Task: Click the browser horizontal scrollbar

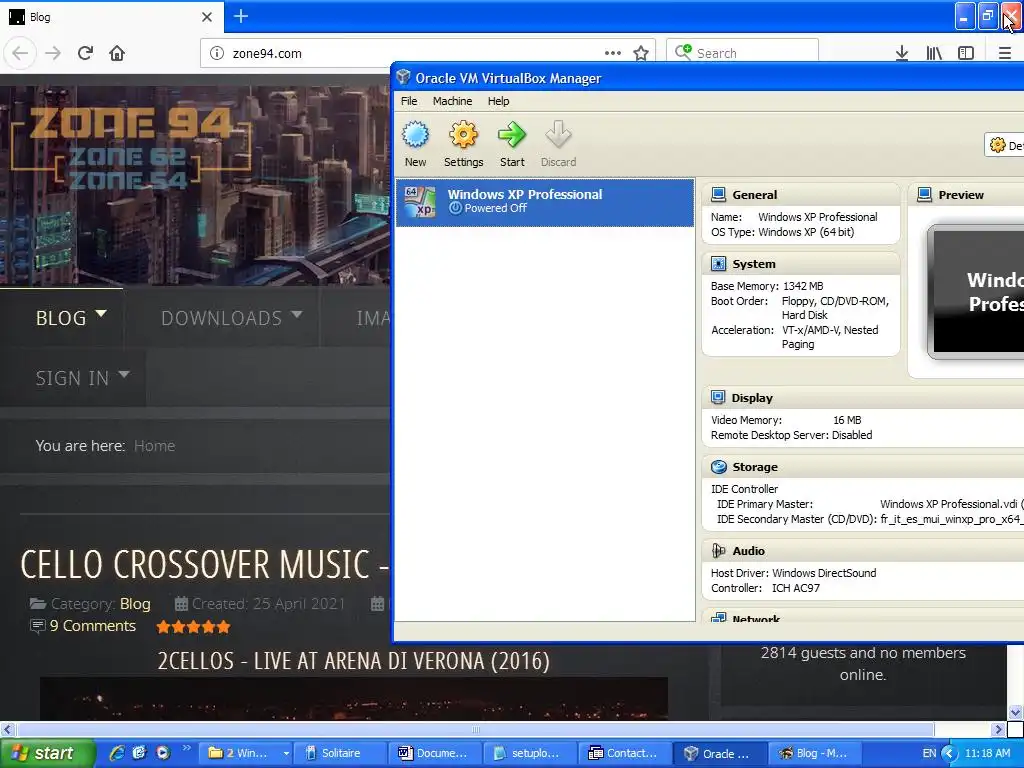Action: tap(475, 729)
